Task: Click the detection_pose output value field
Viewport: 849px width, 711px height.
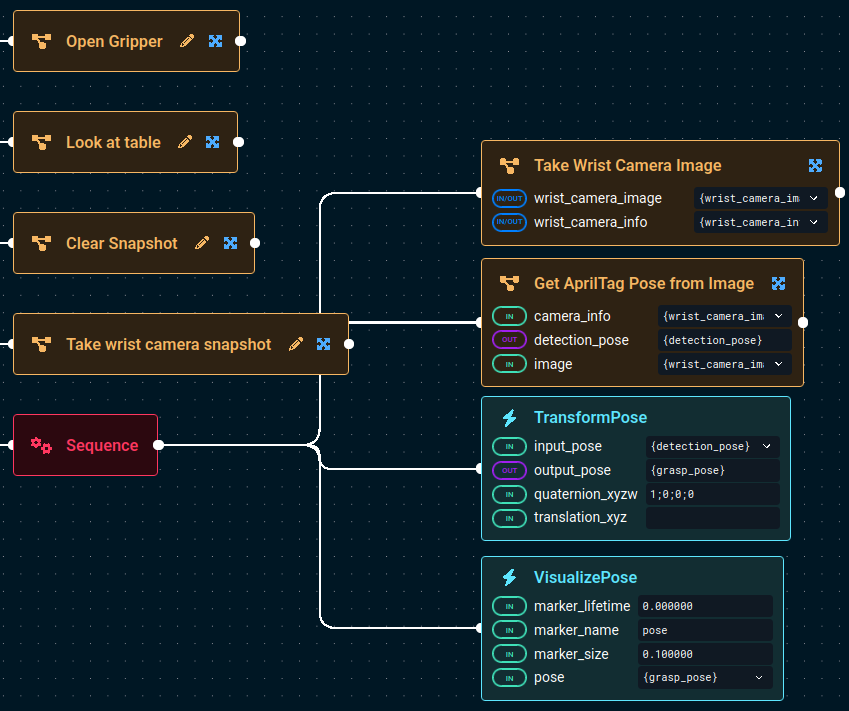Action: pyautogui.click(x=725, y=340)
